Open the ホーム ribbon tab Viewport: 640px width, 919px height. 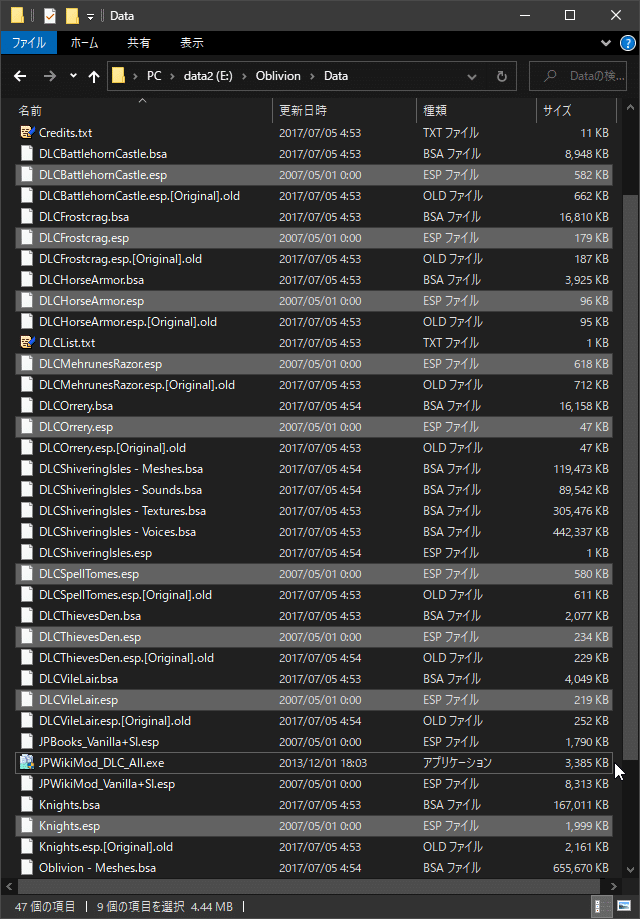84,43
